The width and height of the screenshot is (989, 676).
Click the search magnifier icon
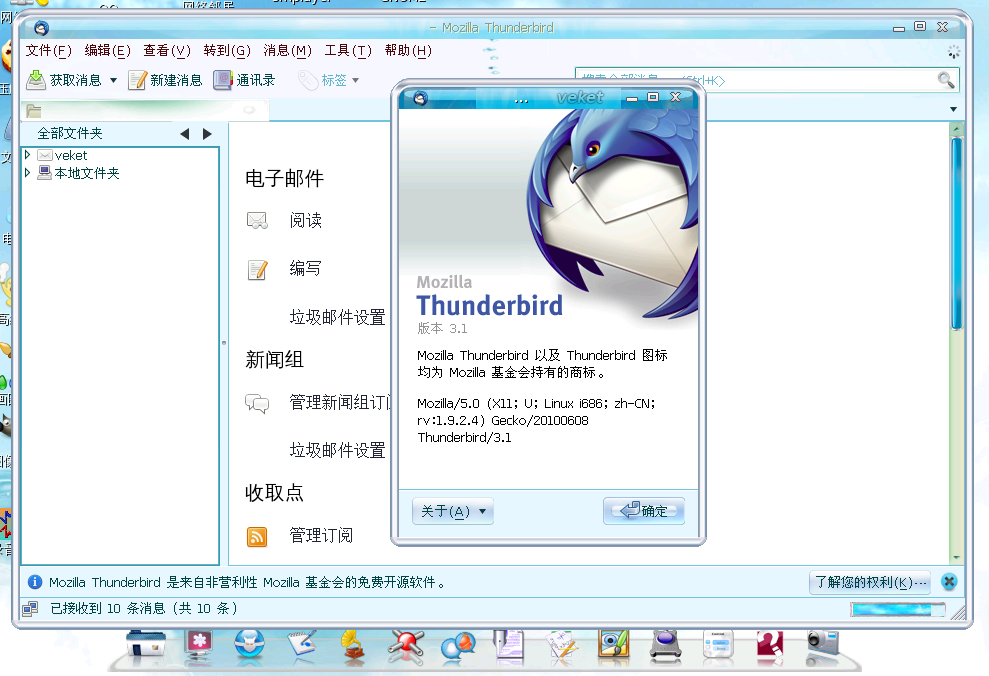pyautogui.click(x=945, y=80)
